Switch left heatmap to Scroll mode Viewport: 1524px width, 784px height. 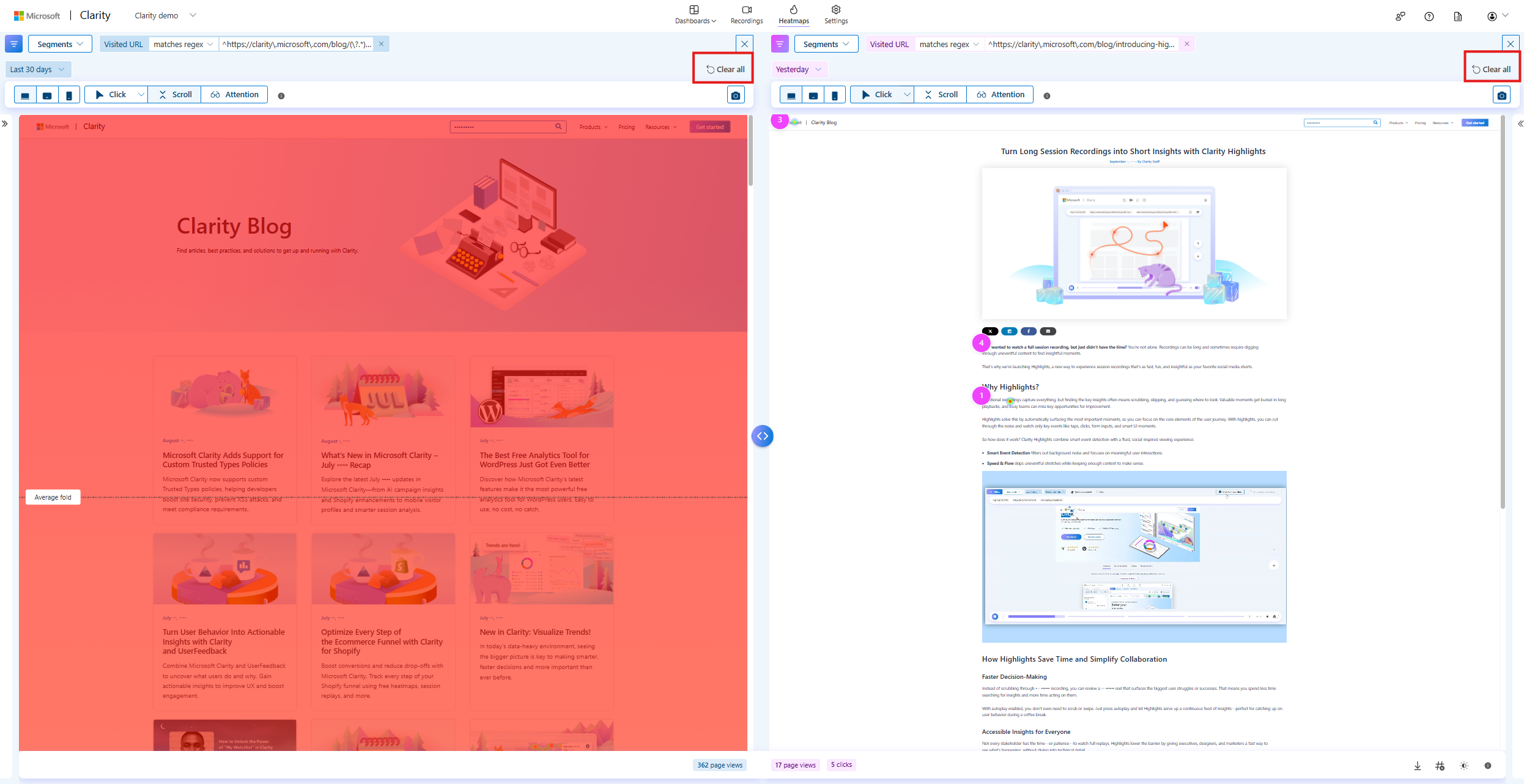pyautogui.click(x=175, y=95)
